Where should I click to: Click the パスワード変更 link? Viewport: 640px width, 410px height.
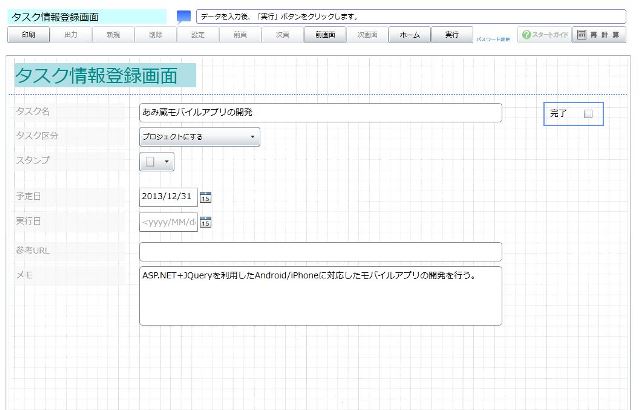tap(490, 37)
